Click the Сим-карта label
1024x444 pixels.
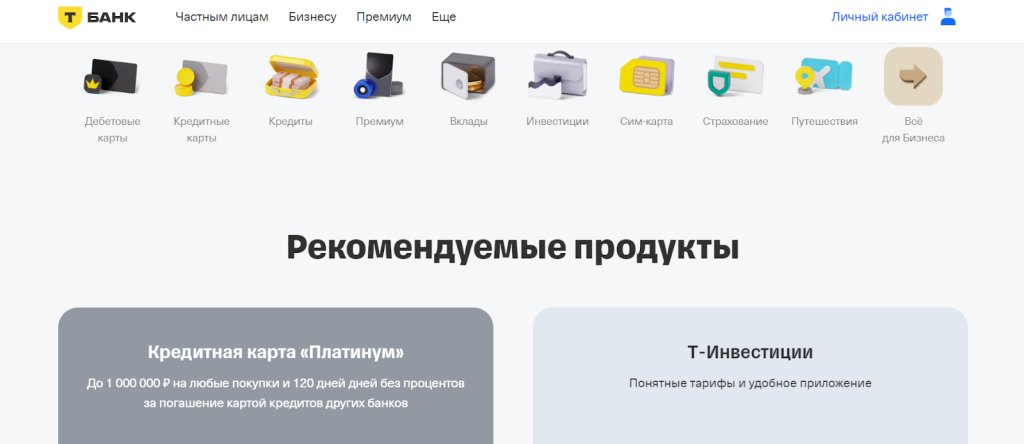click(647, 121)
